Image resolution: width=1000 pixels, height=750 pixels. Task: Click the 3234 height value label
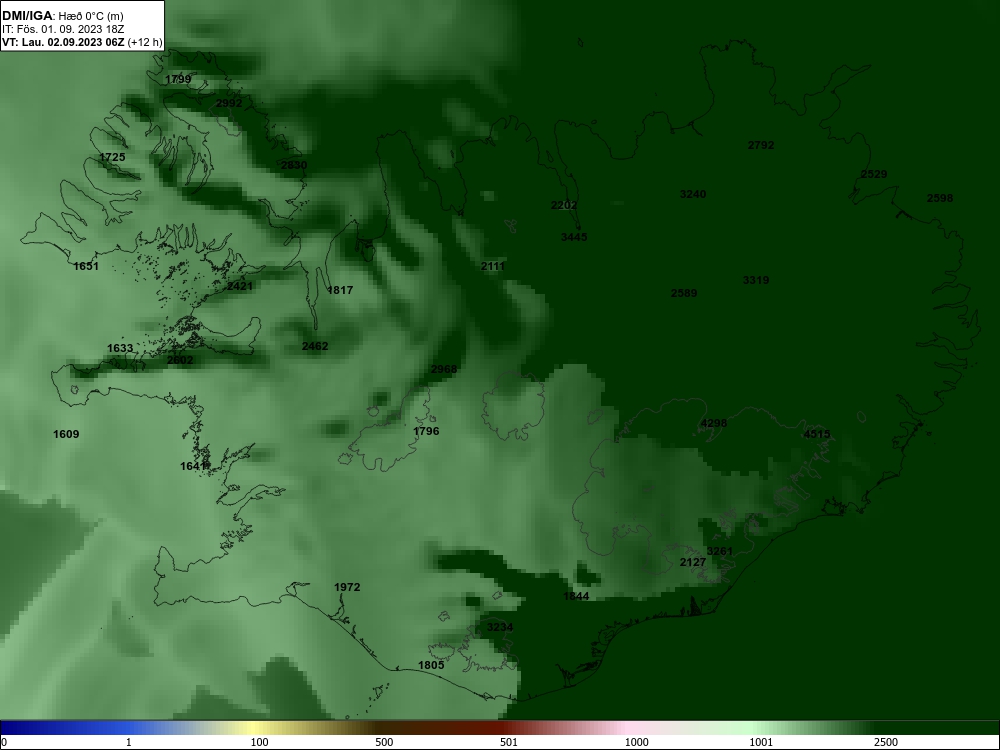pos(500,628)
